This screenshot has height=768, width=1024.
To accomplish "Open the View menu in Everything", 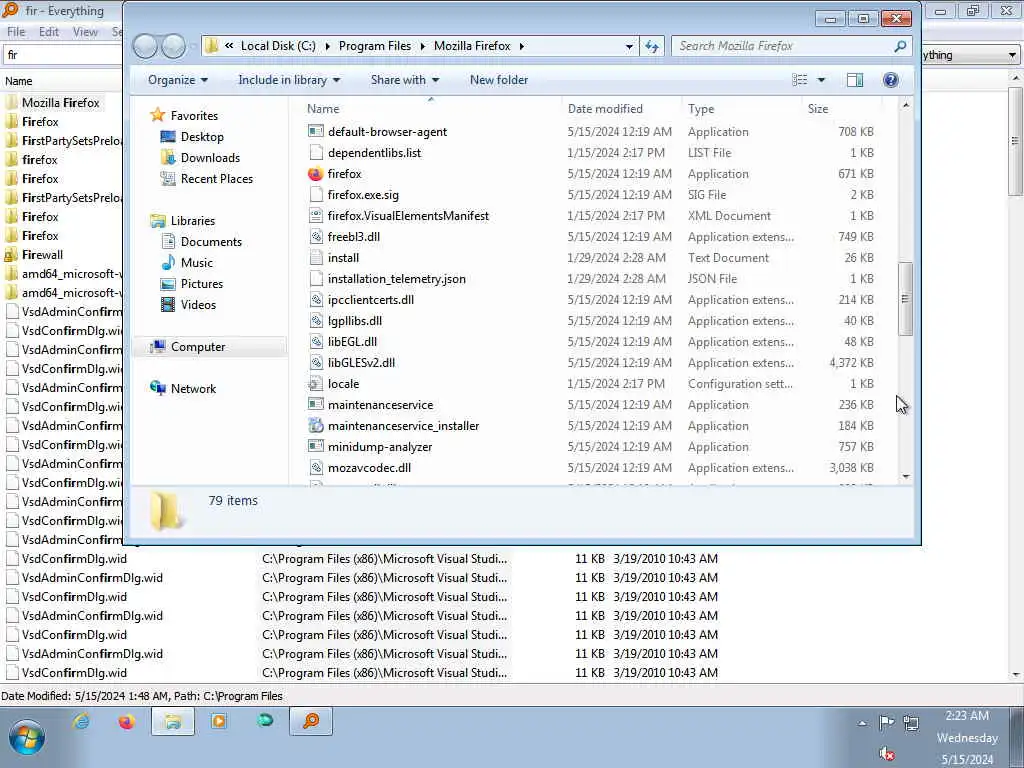I will click(x=85, y=32).
